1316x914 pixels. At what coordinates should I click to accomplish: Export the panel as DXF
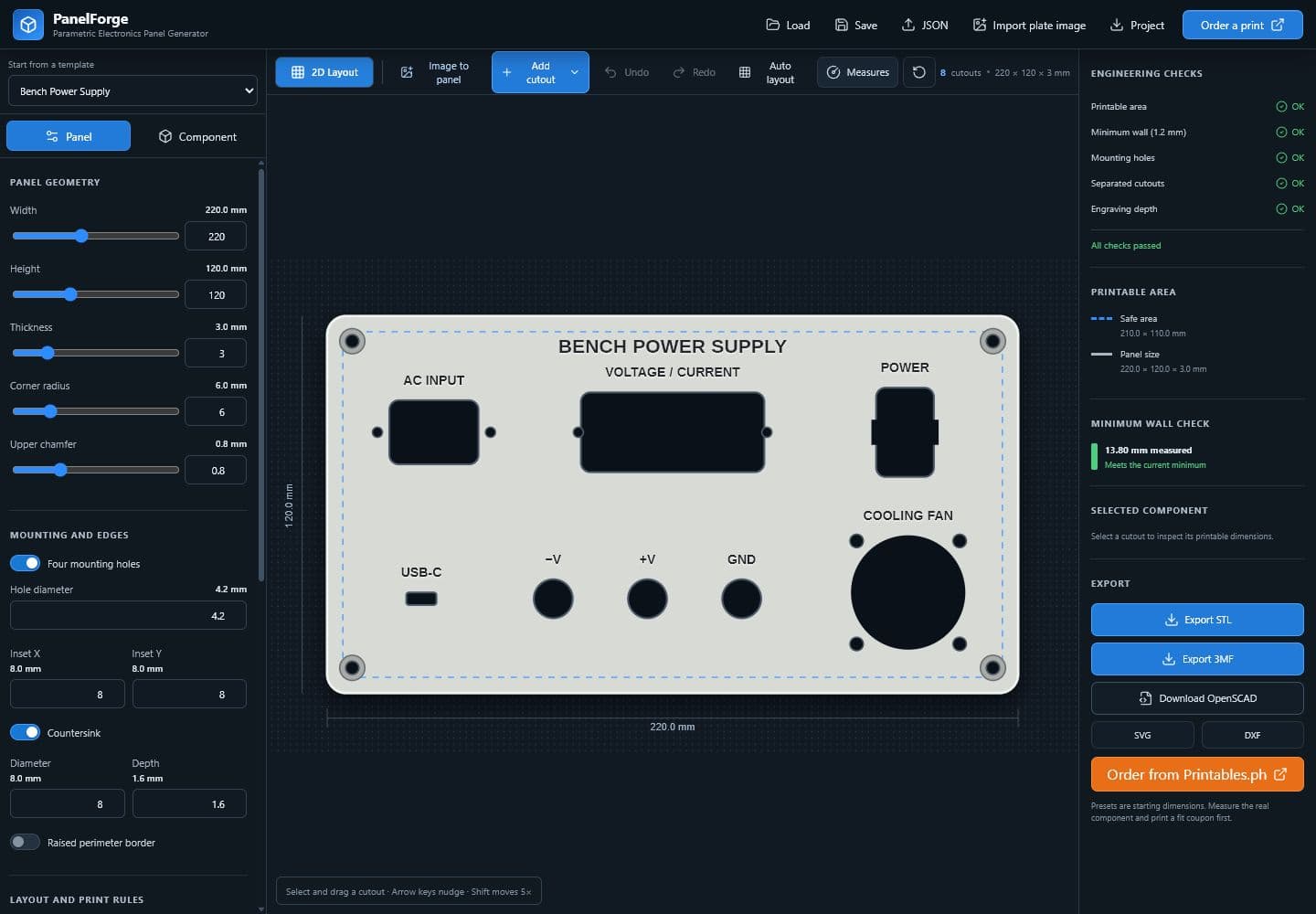pyautogui.click(x=1252, y=735)
